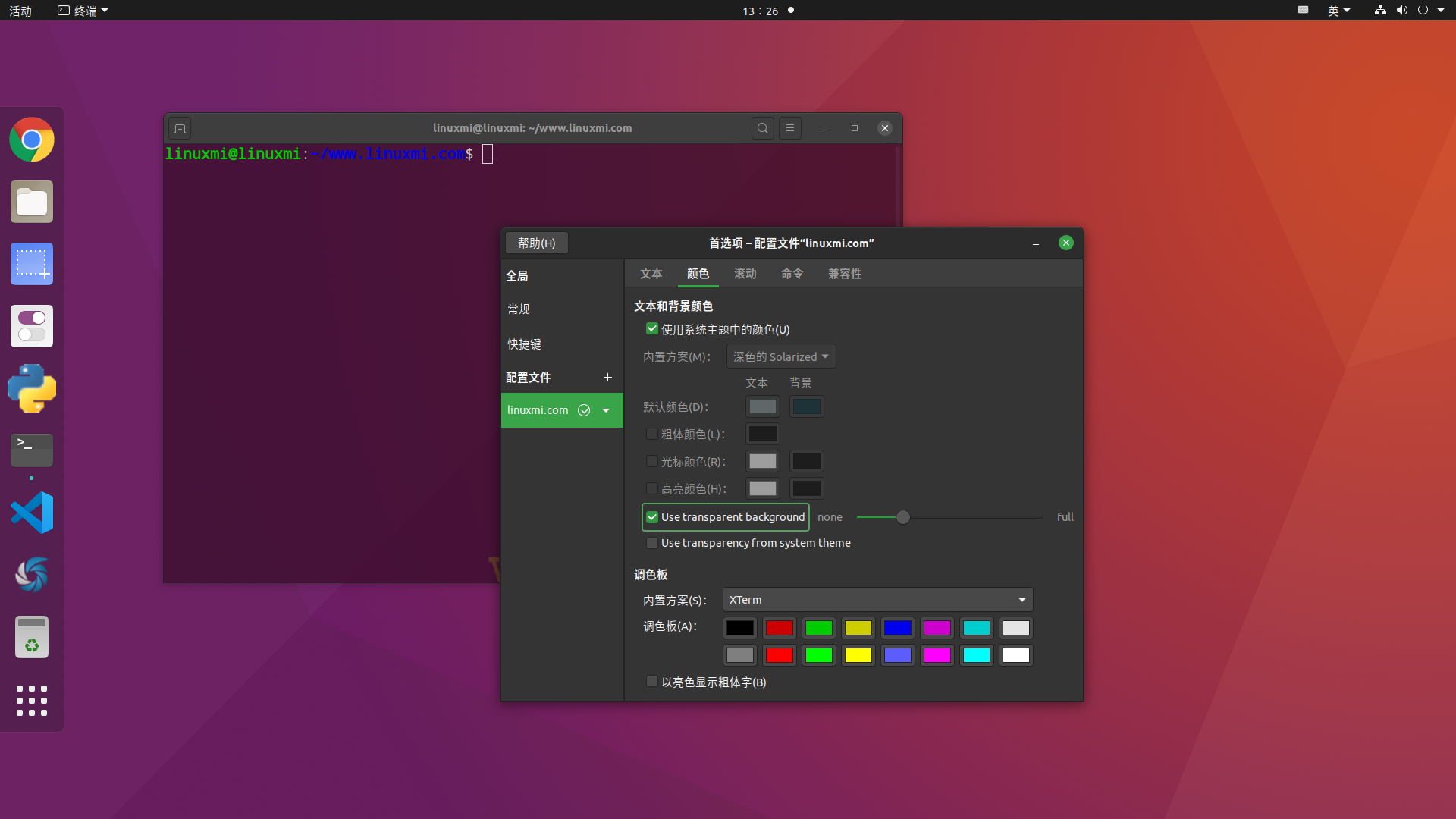The height and width of the screenshot is (819, 1456).
Task: Open the XTerm palette scheme dropdown
Action: click(877, 600)
